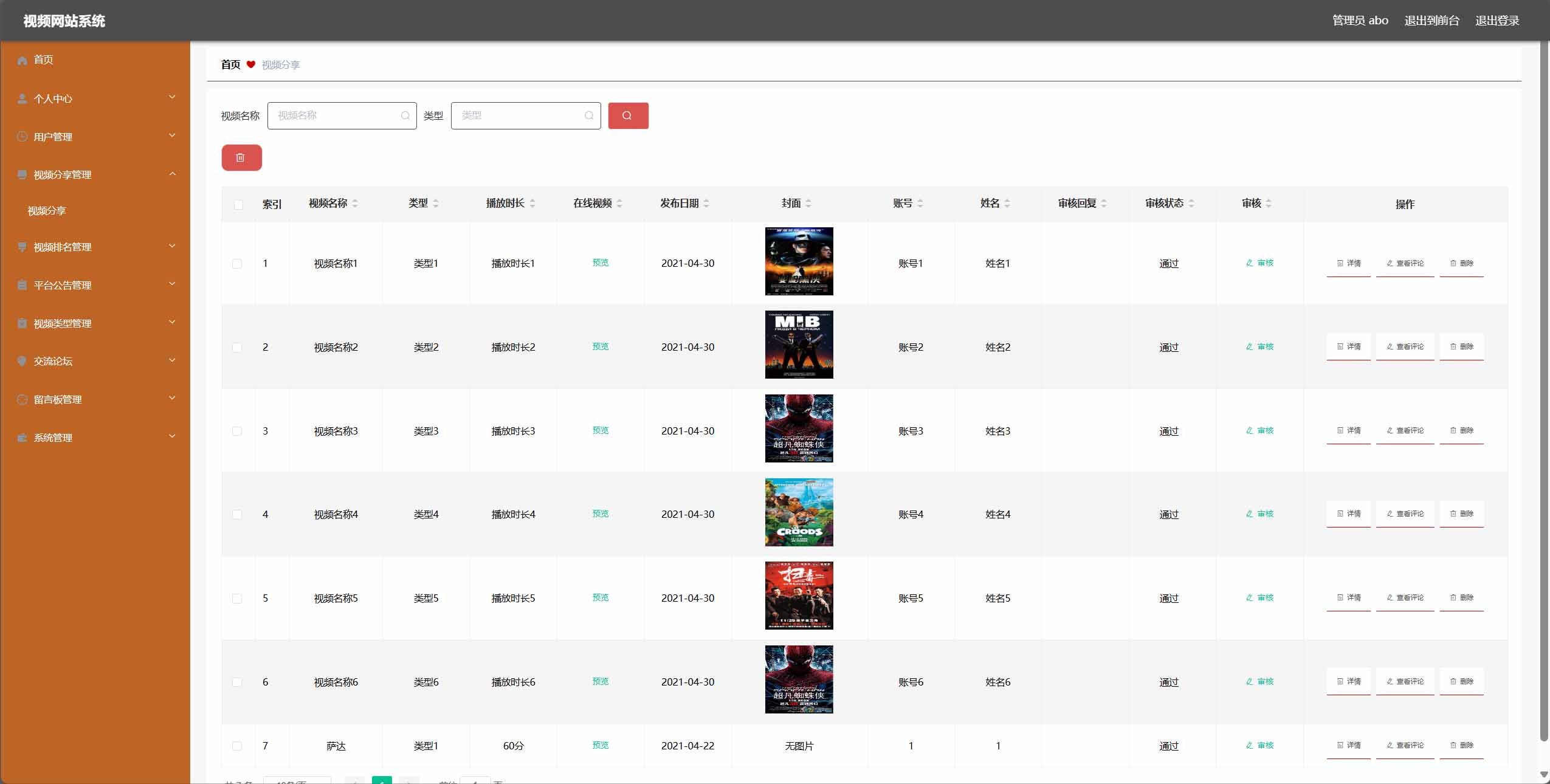Click the 类型 search input field
This screenshot has width=1550, height=784.
[x=526, y=115]
